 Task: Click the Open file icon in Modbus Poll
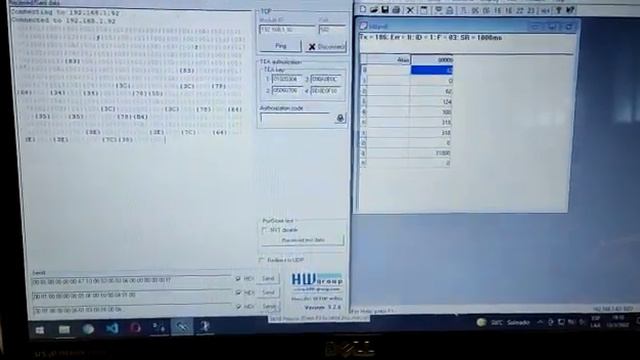(374, 9)
